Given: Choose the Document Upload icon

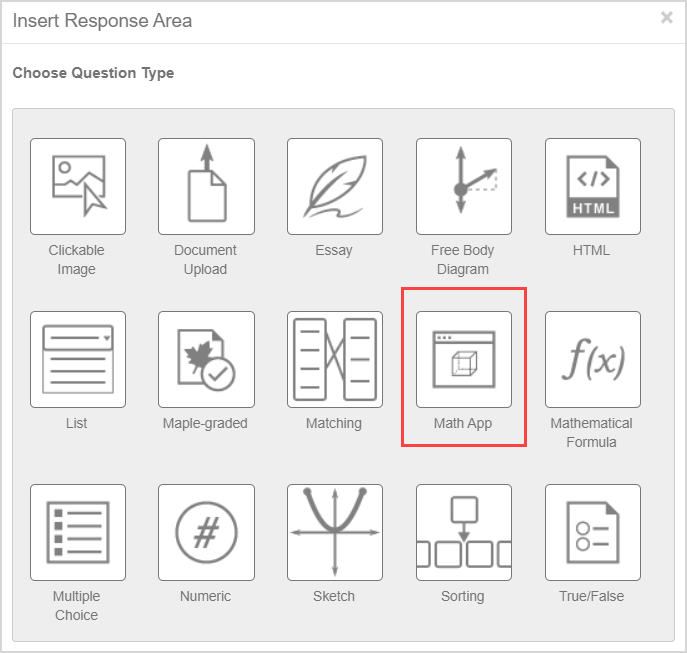Looking at the screenshot, I should (x=206, y=186).
